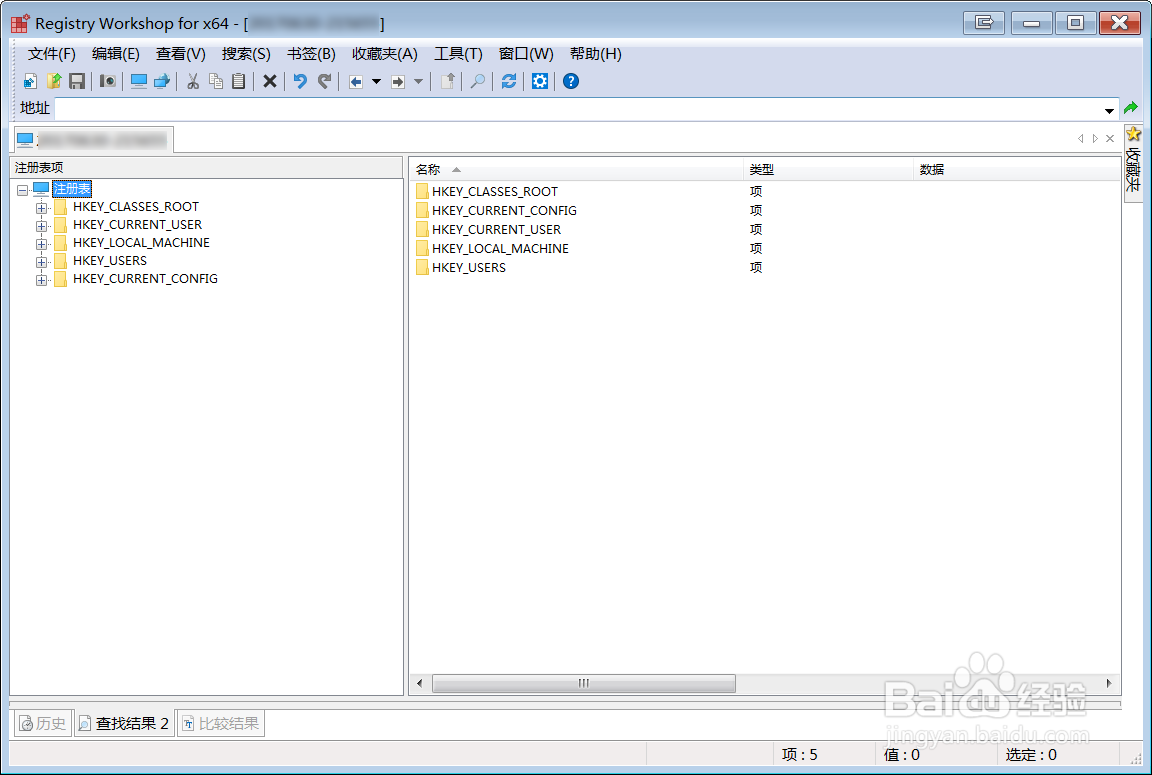Click the up one level icon
The image size is (1152, 775).
[x=447, y=82]
